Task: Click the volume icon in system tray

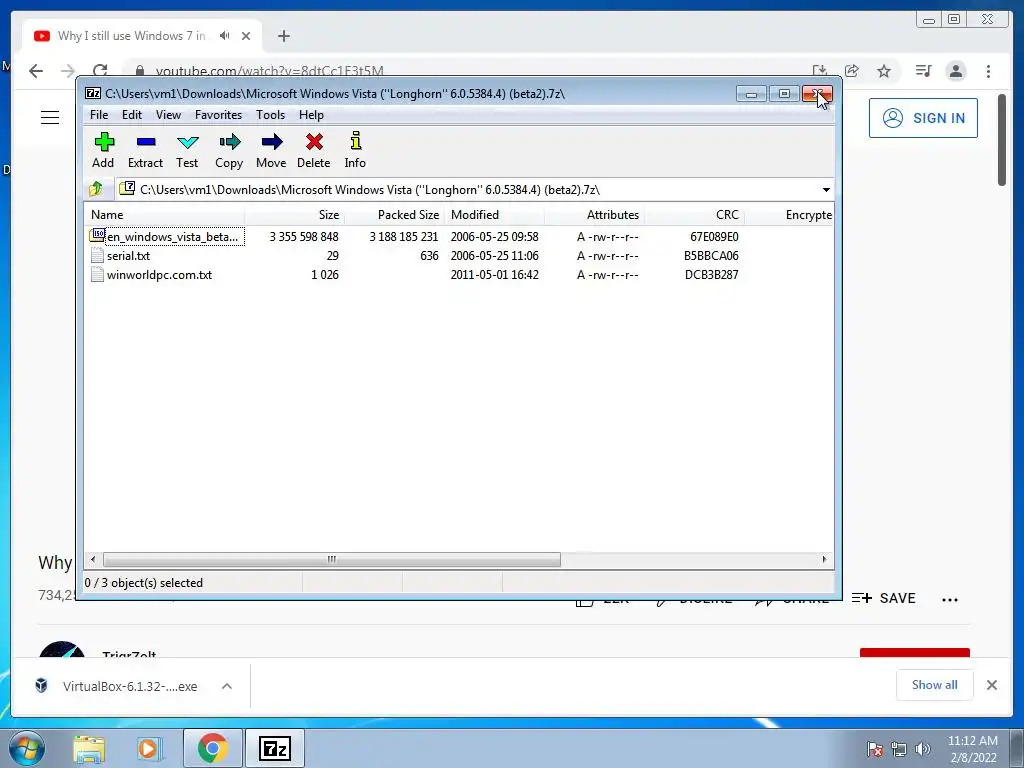Action: (x=923, y=749)
